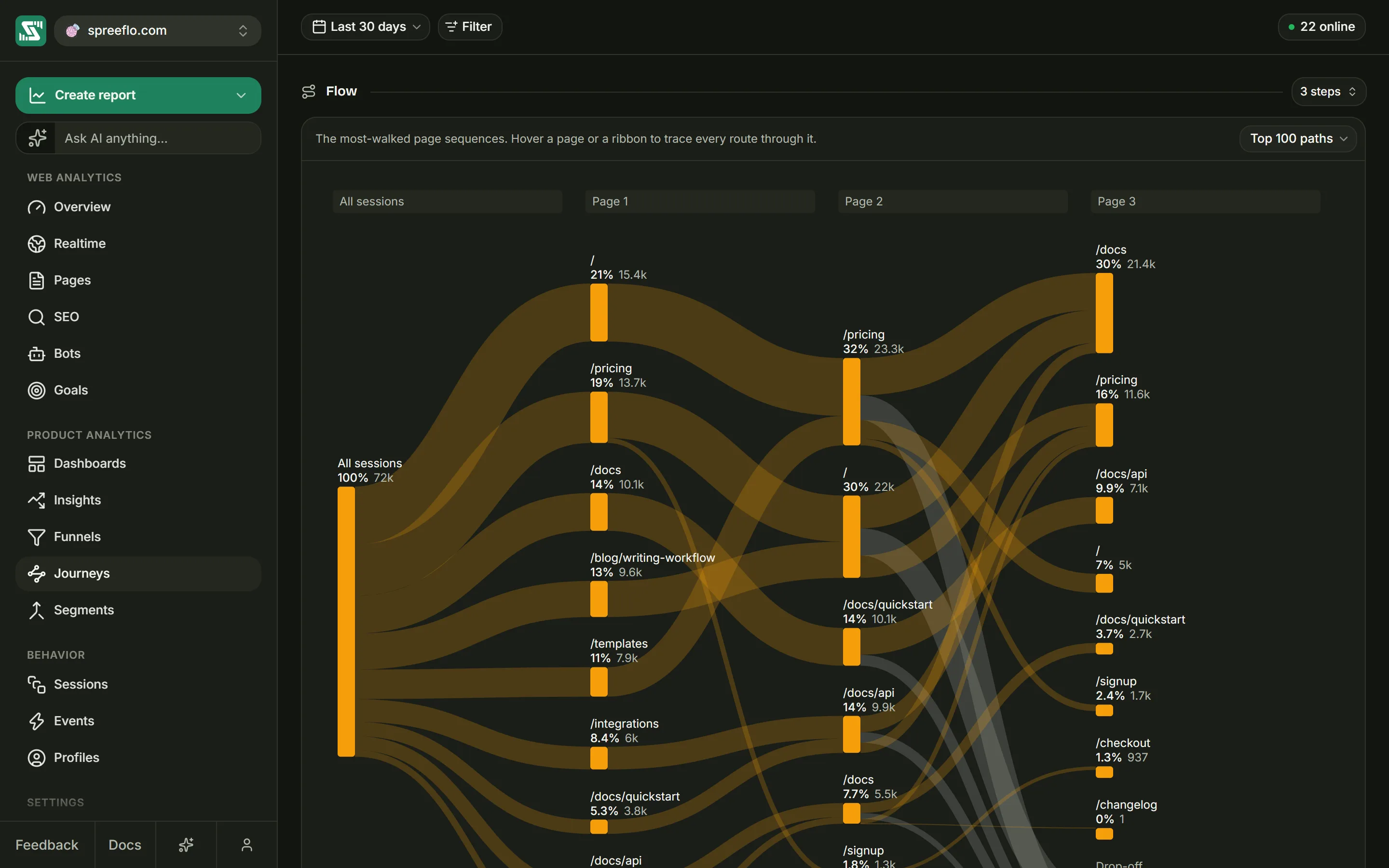Click the Goals target icon
The height and width of the screenshot is (868, 1389).
[36, 391]
